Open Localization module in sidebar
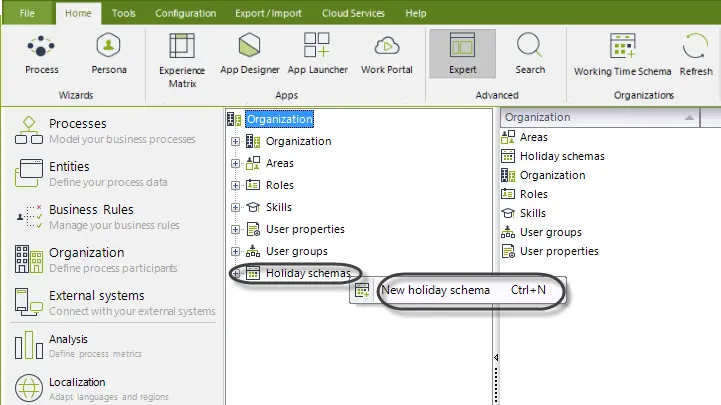721x405 pixels. coord(92,388)
